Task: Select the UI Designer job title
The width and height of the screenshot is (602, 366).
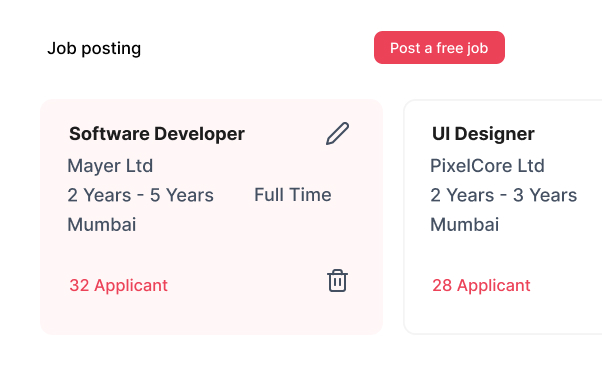Action: pos(483,134)
